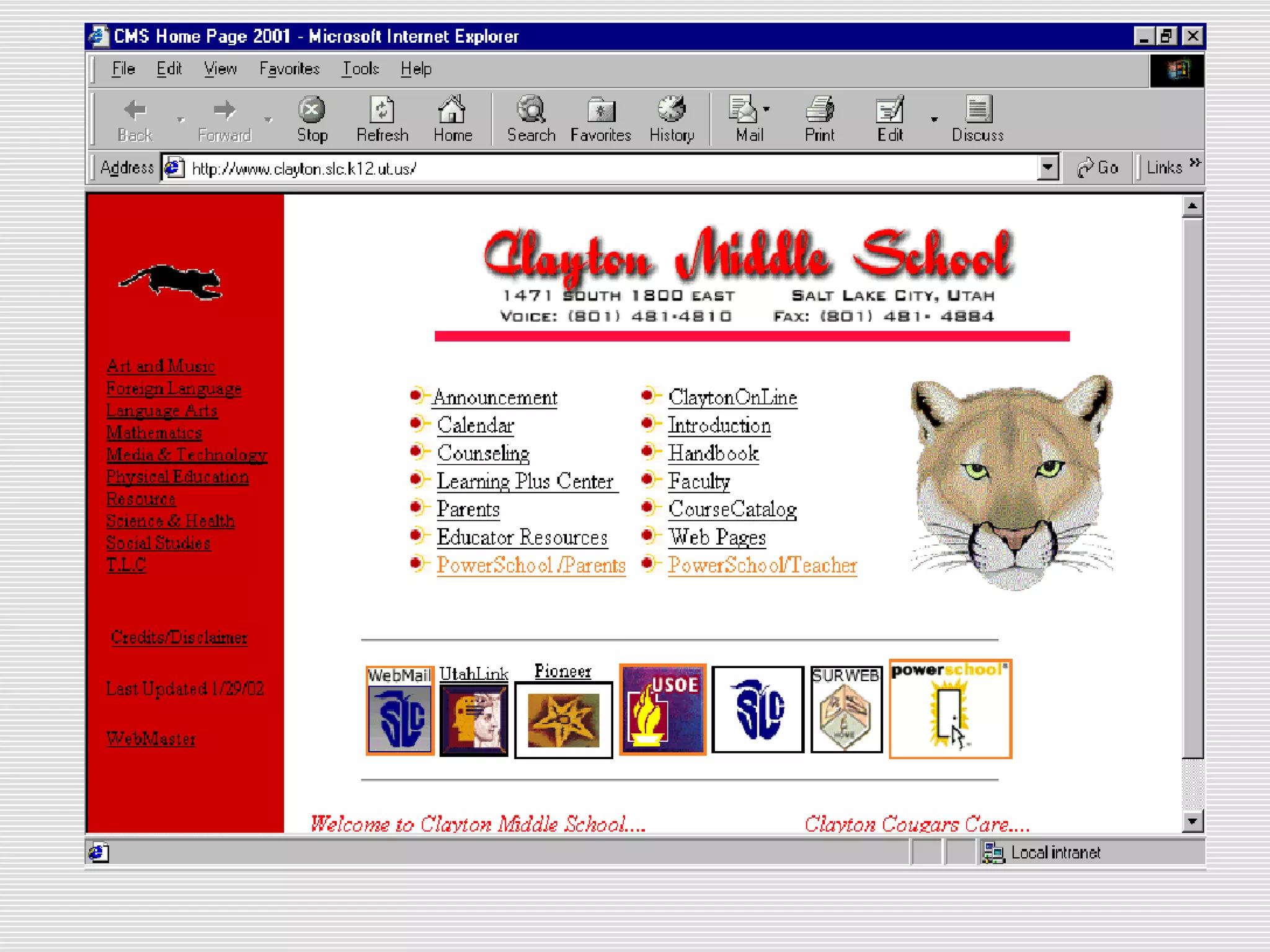Open the Discuss toolbar icon
Image resolution: width=1270 pixels, height=952 pixels.
coord(977,110)
